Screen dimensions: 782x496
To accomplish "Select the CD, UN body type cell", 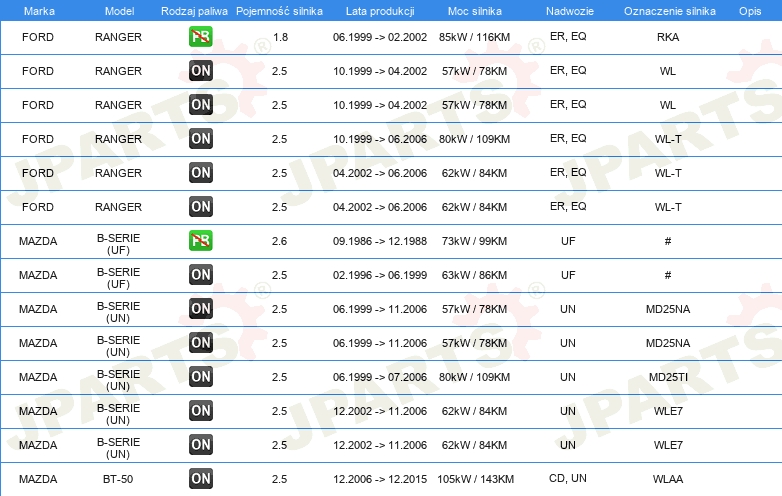I will tap(568, 479).
